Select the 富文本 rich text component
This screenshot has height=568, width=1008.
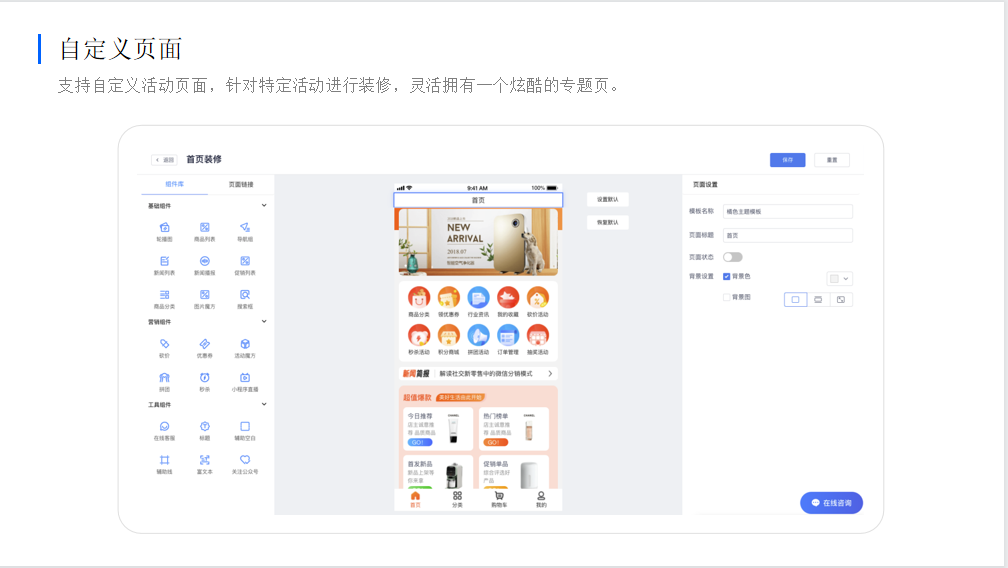tap(204, 460)
